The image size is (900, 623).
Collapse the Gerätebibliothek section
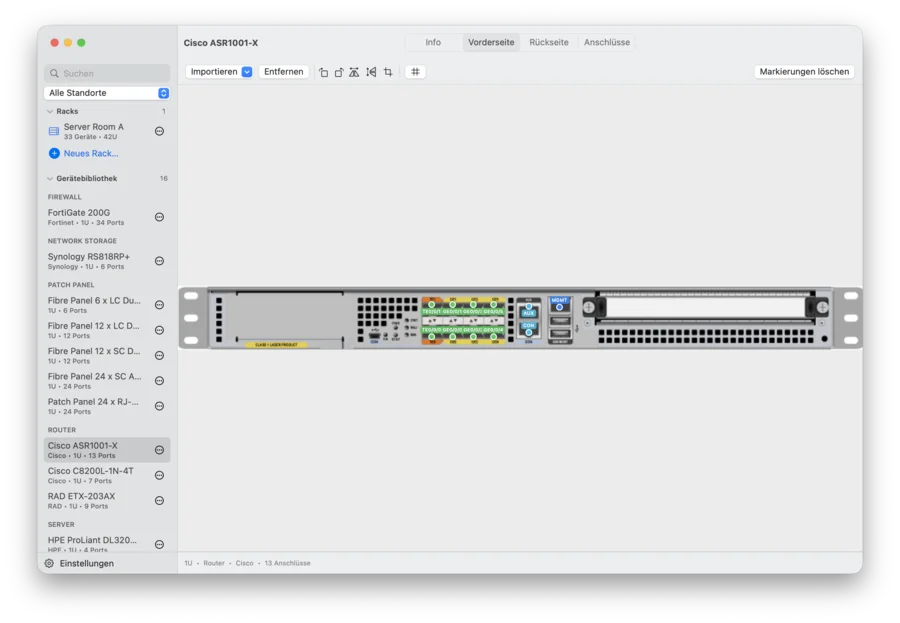pos(50,179)
